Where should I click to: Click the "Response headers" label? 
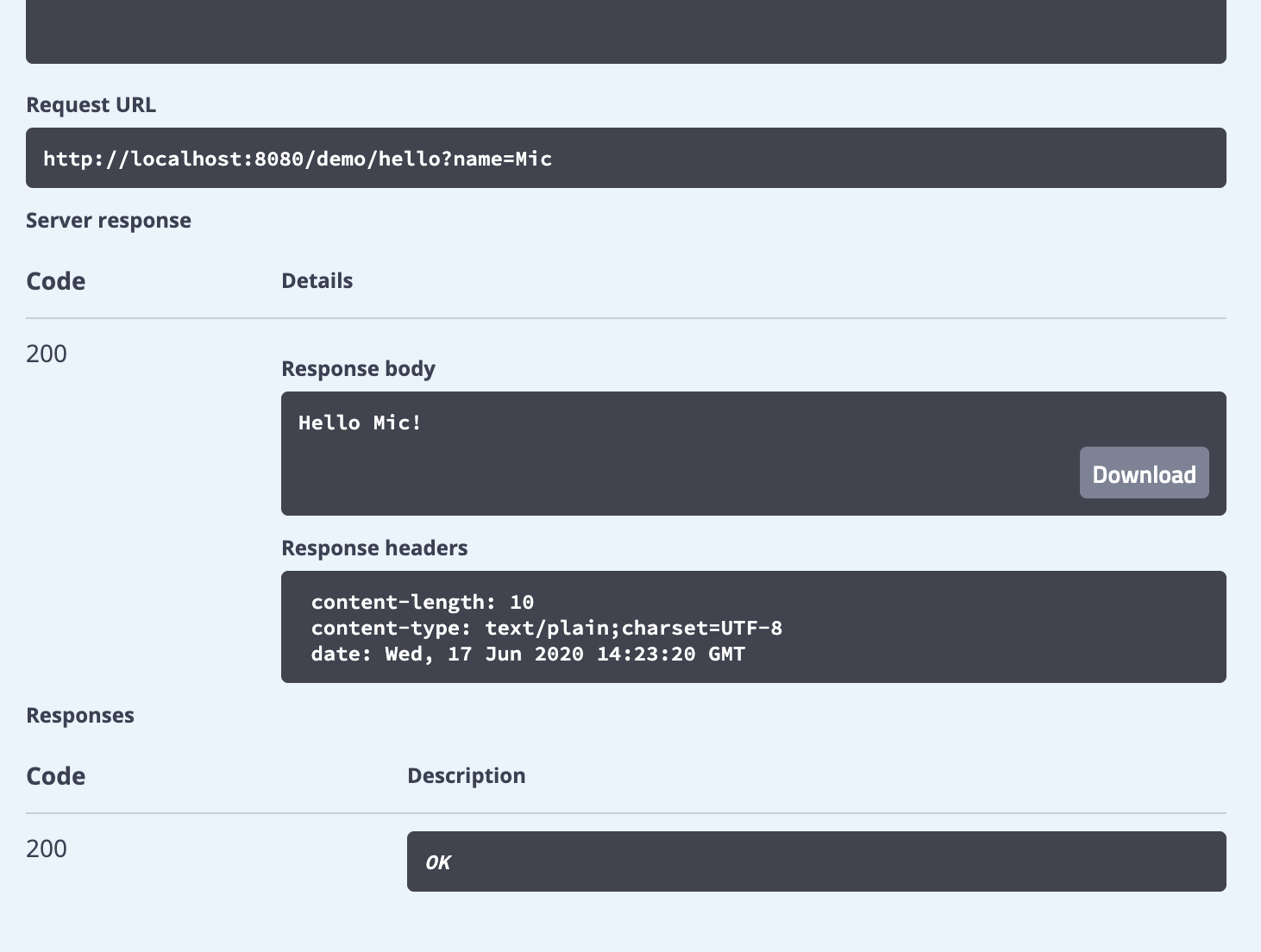[374, 548]
